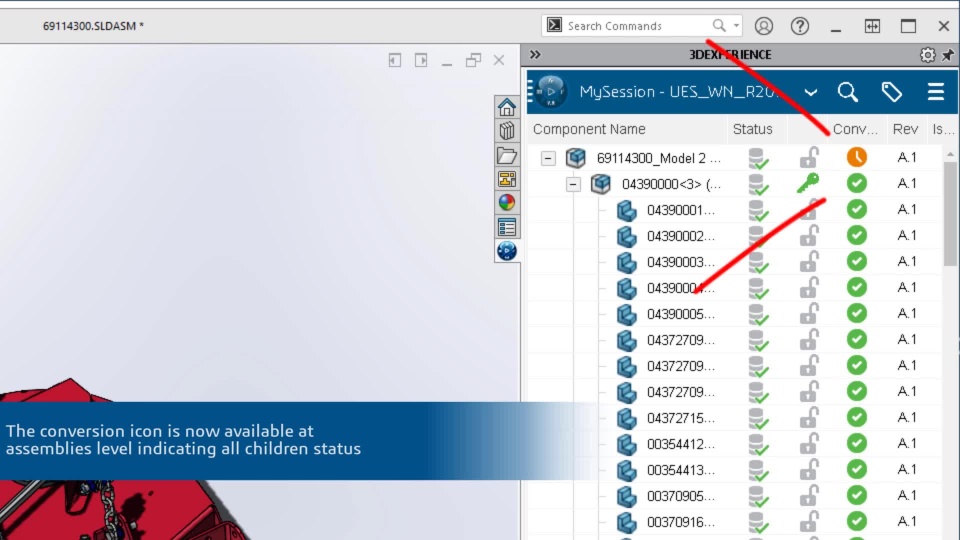Click the saved status icon for 69114300_Model 2
Screen dimensions: 960x540
pos(759,159)
